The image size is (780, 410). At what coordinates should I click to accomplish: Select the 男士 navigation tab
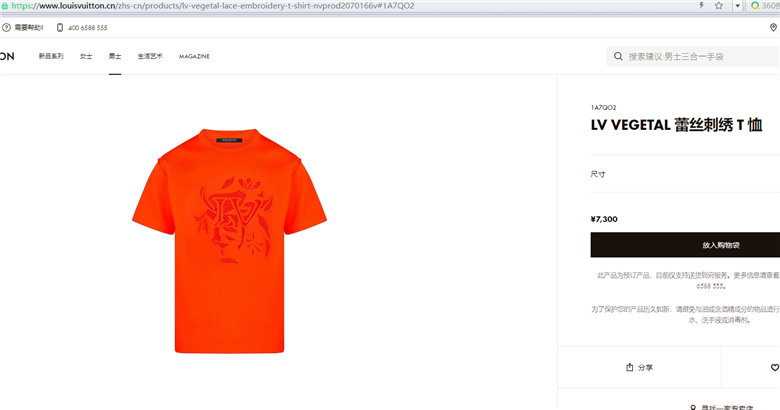pos(115,56)
